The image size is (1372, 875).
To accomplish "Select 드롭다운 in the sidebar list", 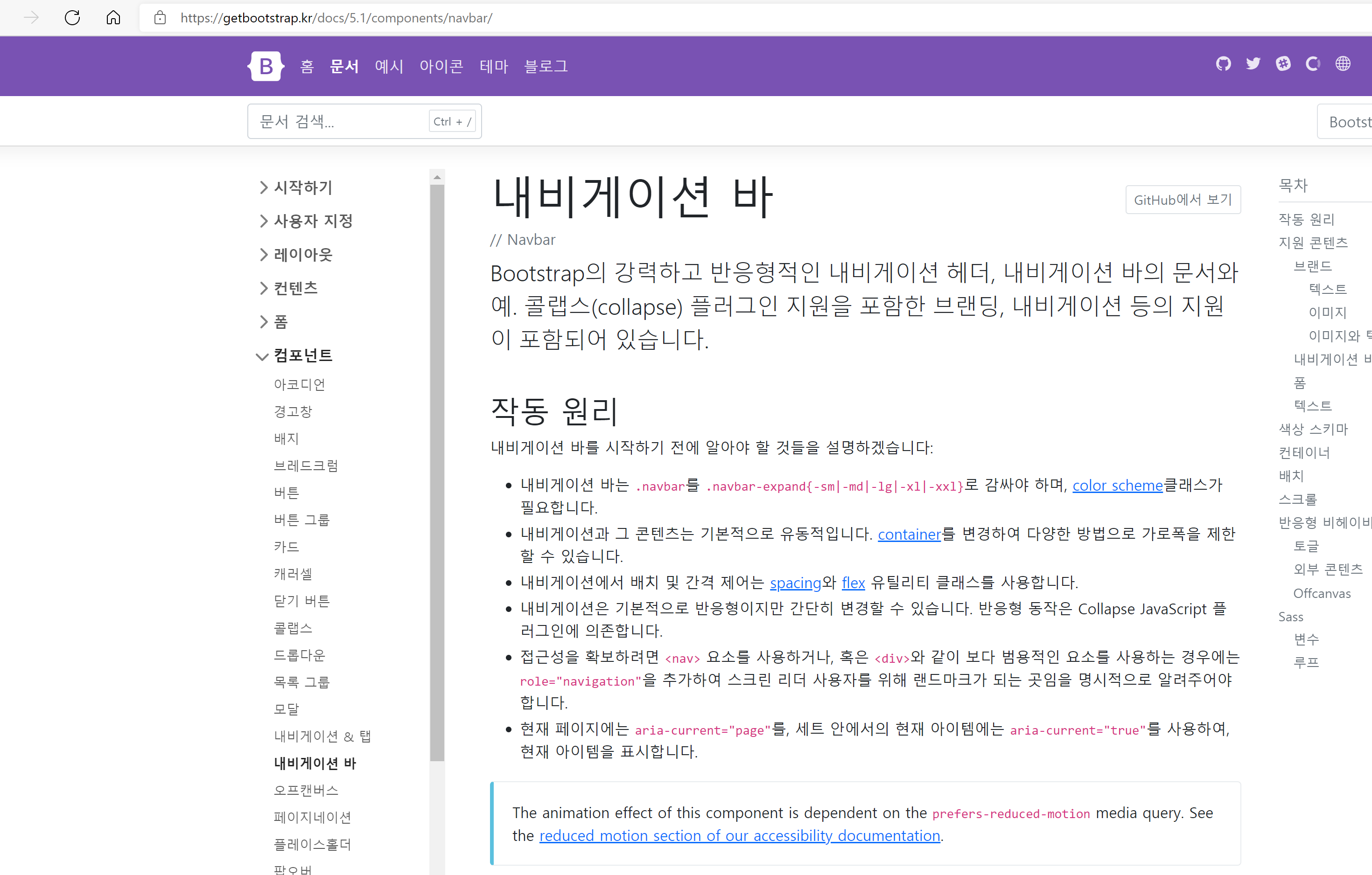I will point(299,655).
